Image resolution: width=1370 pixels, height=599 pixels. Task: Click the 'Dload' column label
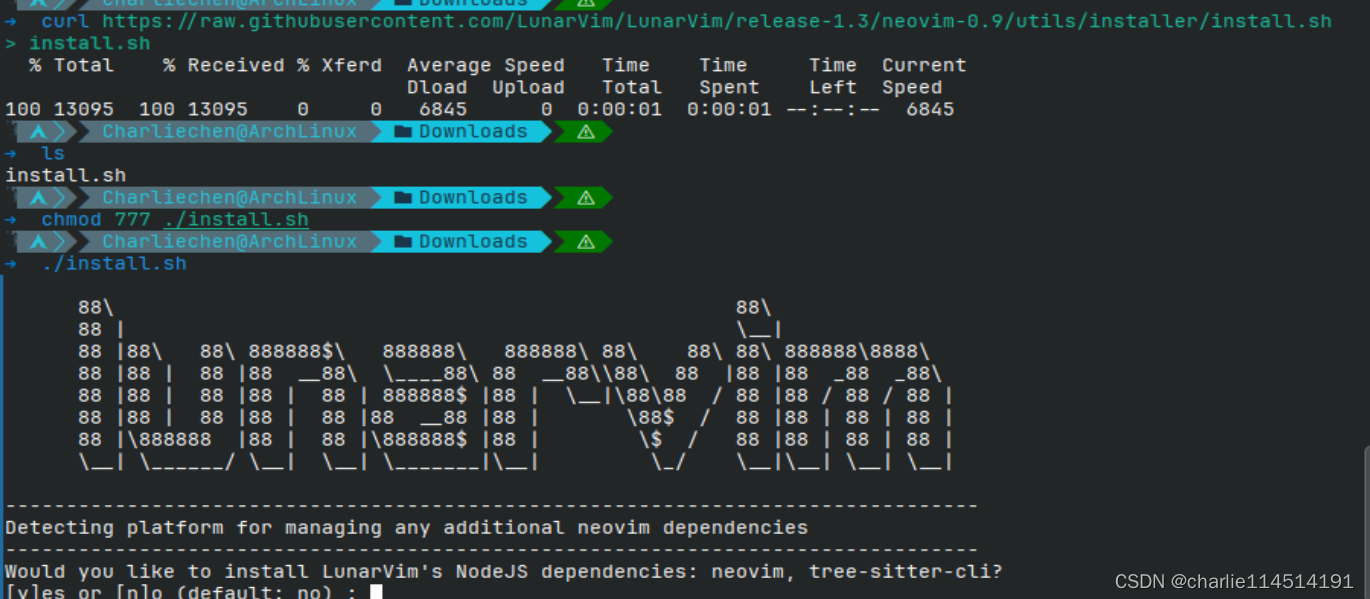click(x=437, y=87)
